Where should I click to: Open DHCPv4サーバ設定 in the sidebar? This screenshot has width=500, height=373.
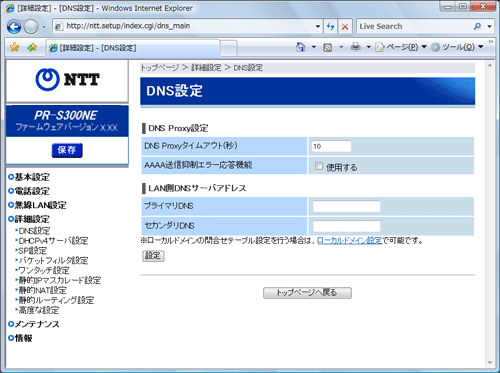[x=53, y=241]
